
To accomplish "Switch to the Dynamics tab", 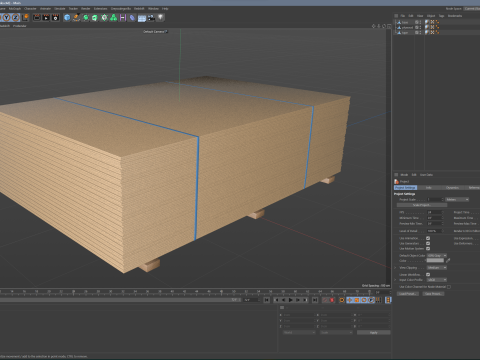I will coord(452,188).
